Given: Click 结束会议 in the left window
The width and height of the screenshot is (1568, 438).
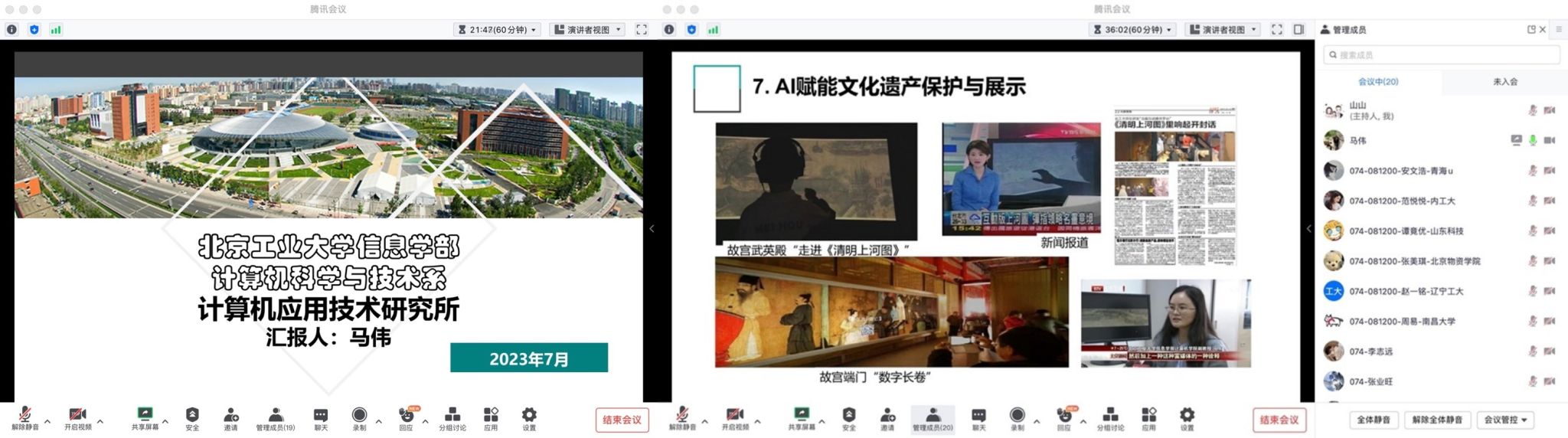Looking at the screenshot, I should (622, 420).
